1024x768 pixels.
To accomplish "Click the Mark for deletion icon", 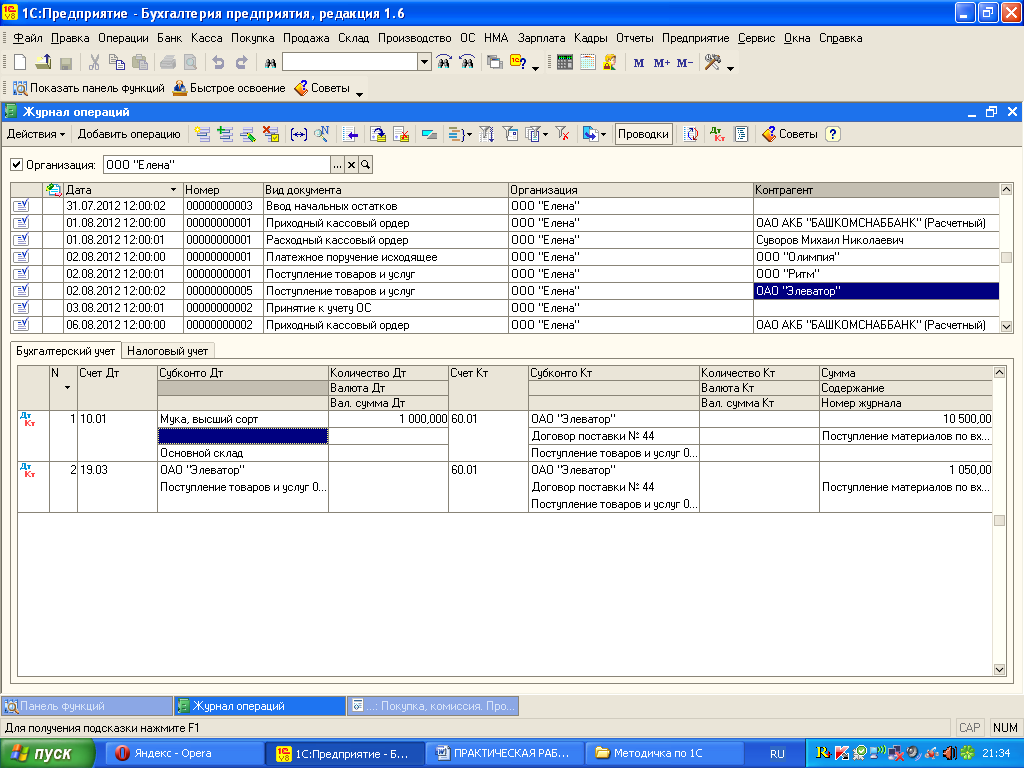I will (x=270, y=135).
